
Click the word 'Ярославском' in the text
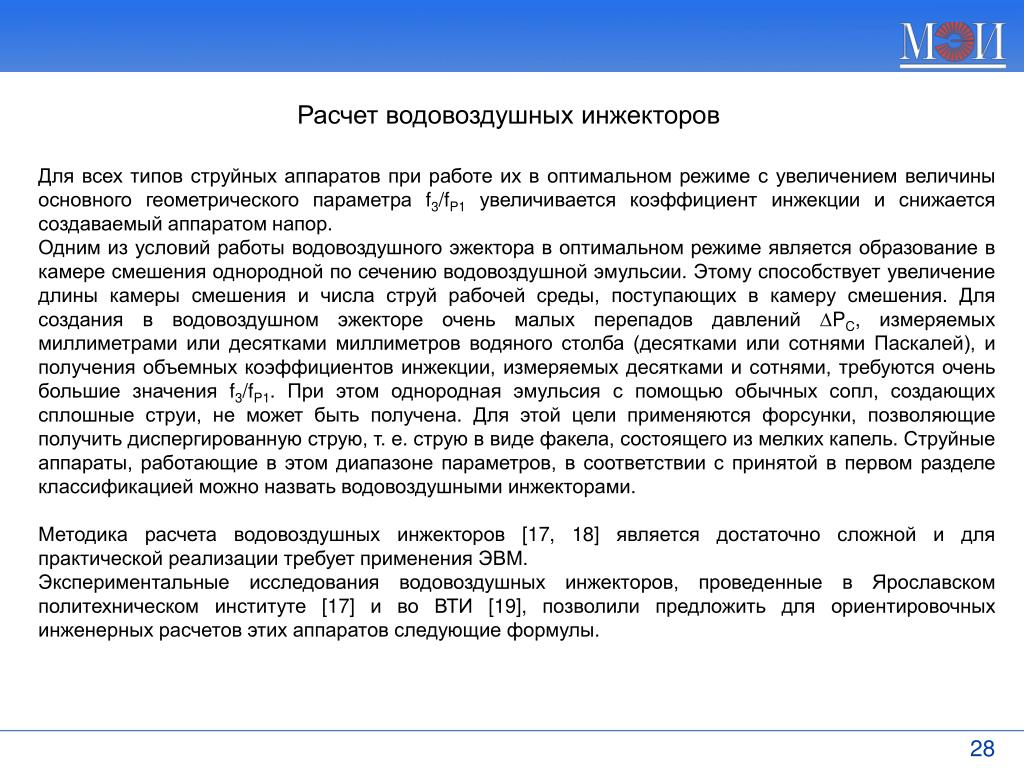point(933,583)
